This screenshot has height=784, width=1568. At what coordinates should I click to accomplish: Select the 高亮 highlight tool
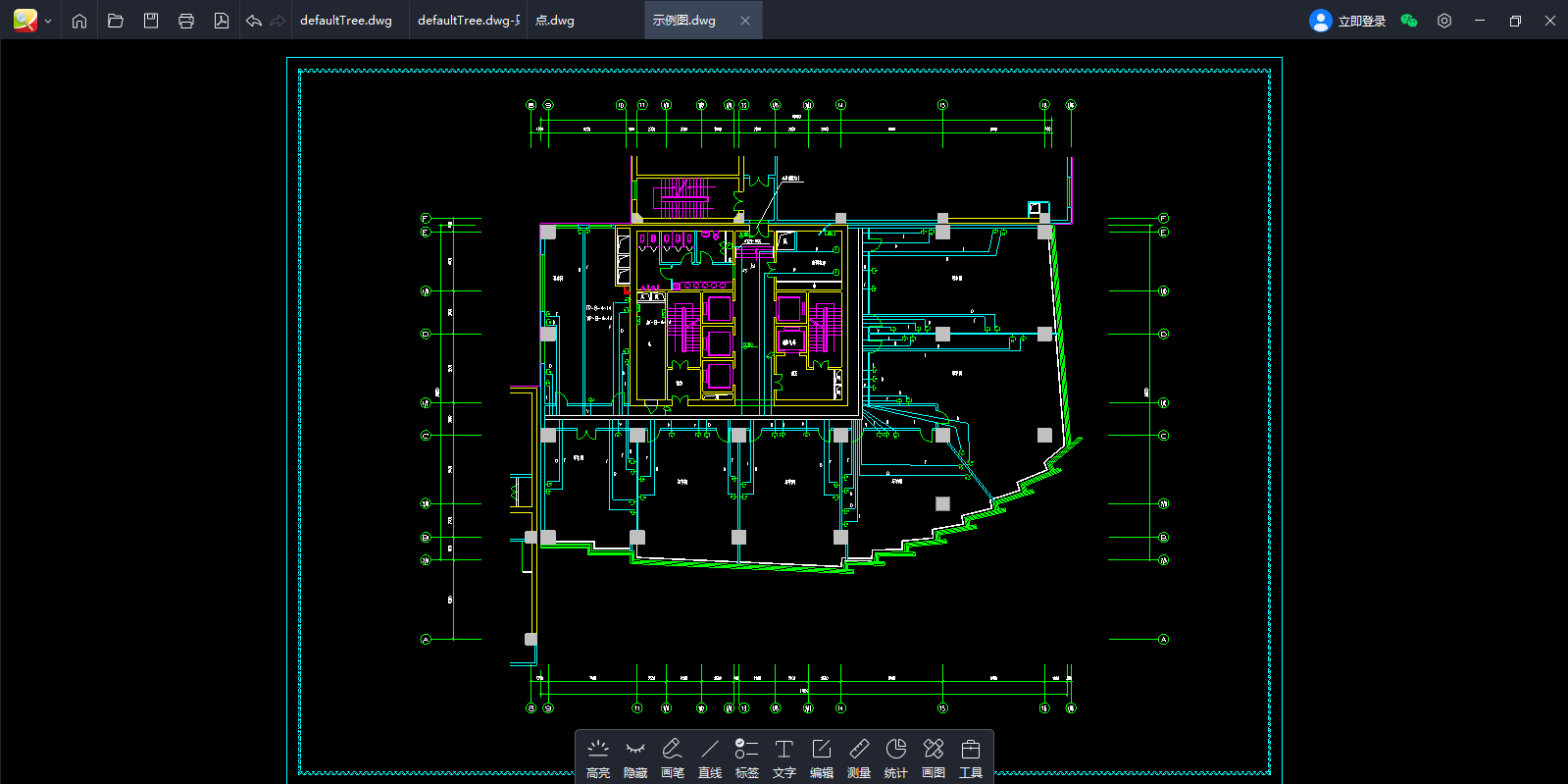(x=598, y=758)
